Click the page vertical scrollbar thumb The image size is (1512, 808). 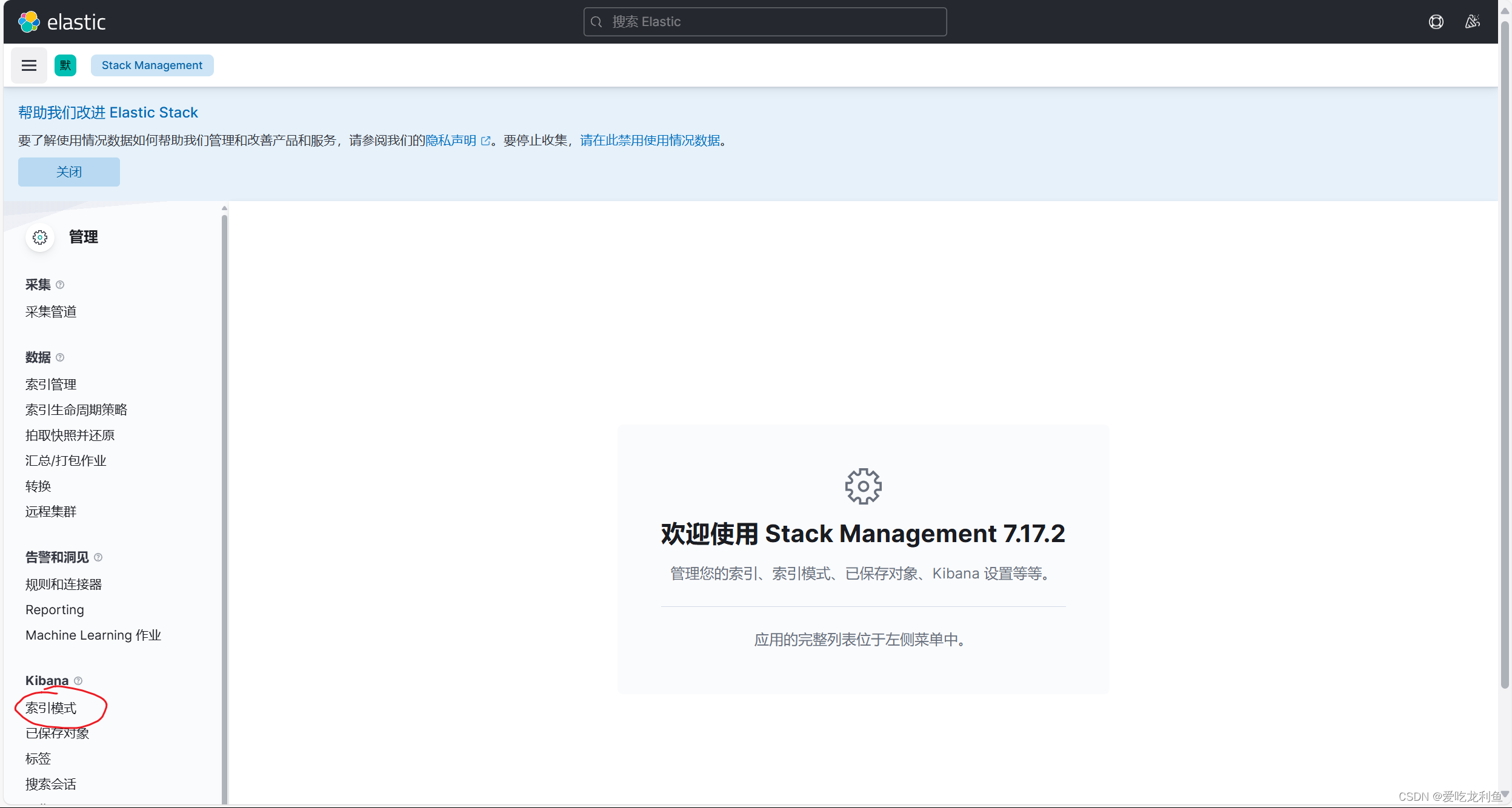tap(1505, 354)
